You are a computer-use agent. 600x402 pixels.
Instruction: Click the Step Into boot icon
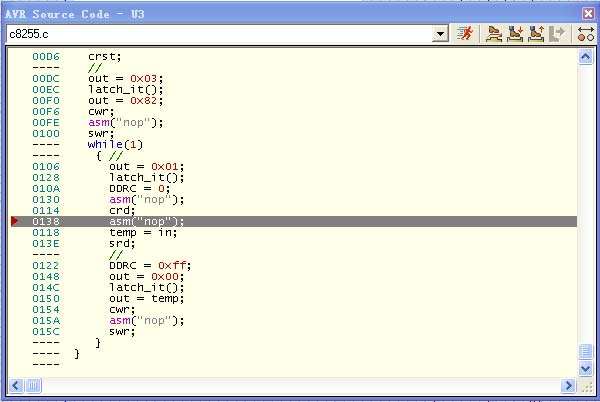click(x=515, y=34)
